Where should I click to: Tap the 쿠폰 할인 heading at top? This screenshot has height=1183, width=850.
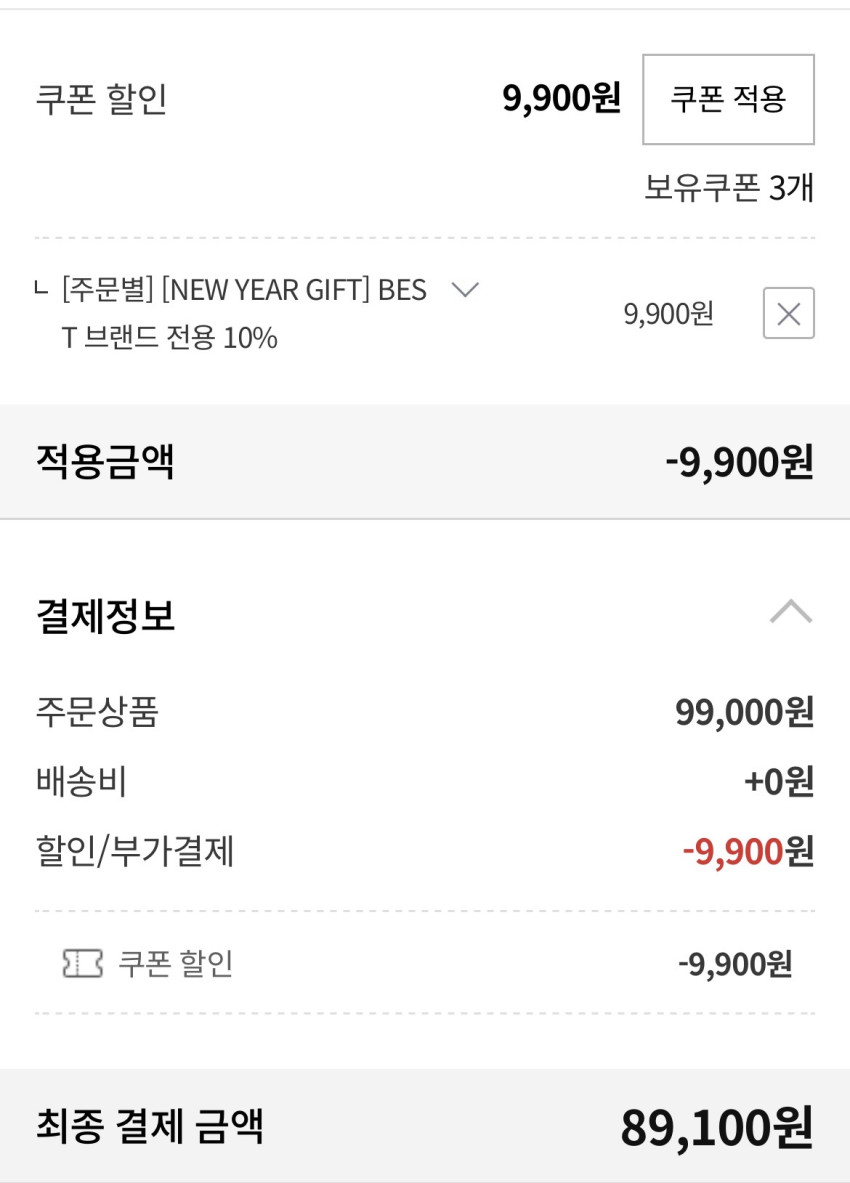tap(101, 99)
